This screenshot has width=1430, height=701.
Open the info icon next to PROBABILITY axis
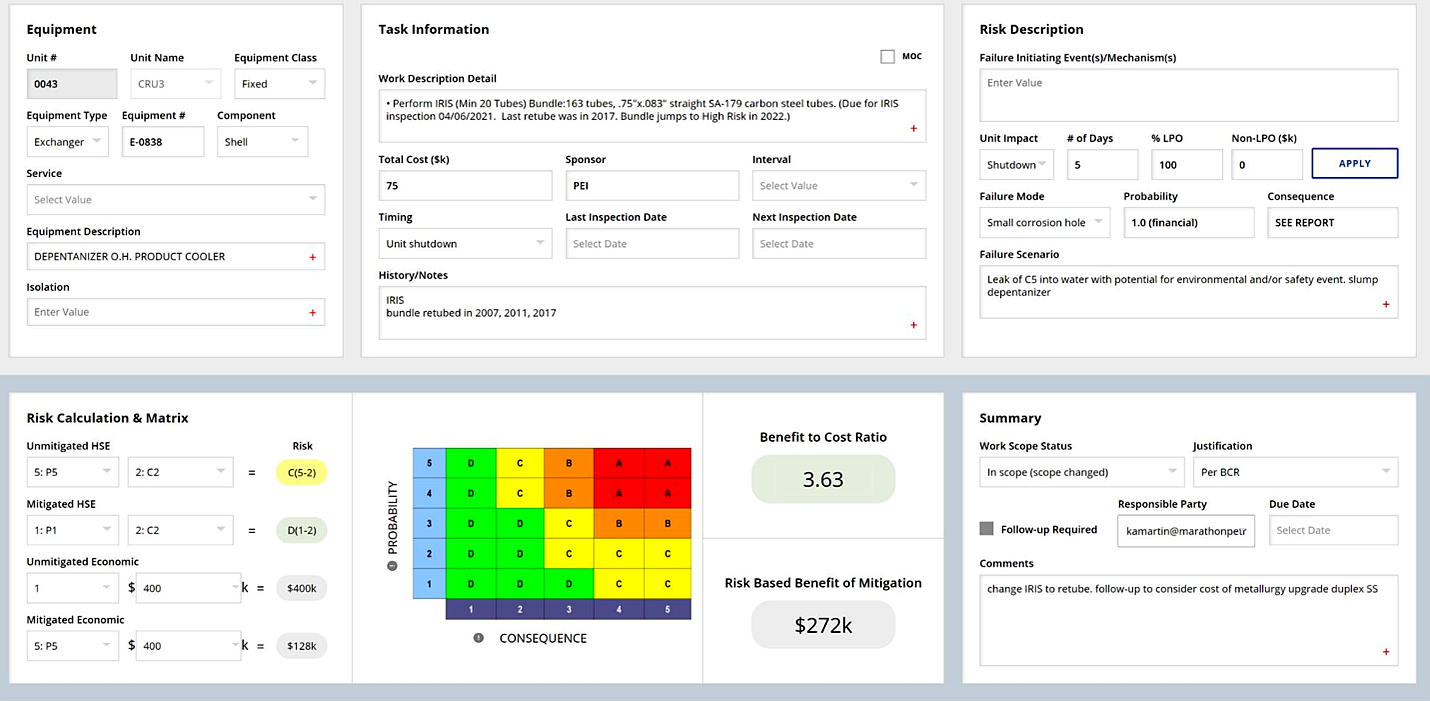tap(391, 563)
